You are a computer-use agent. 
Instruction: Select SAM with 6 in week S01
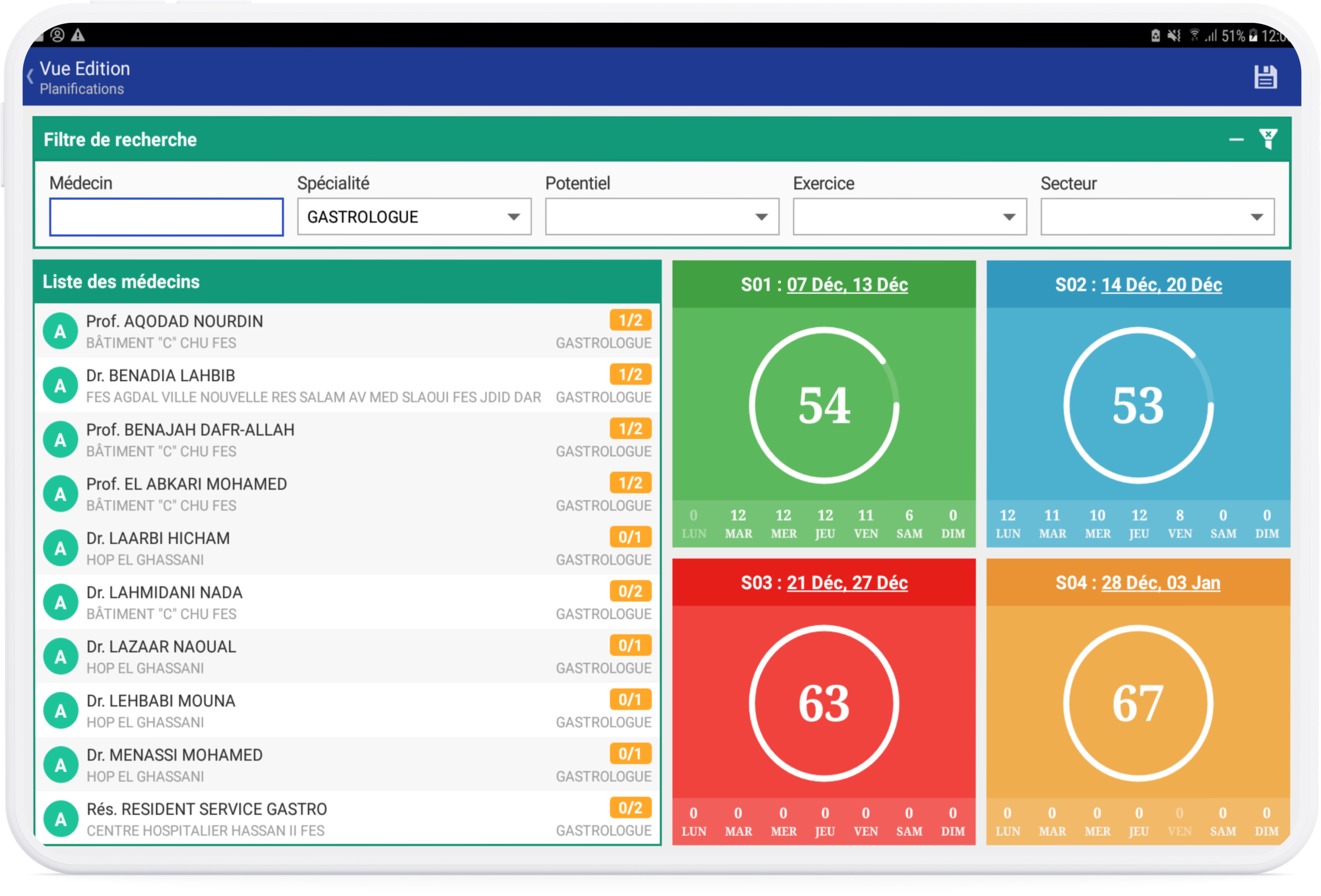[909, 524]
